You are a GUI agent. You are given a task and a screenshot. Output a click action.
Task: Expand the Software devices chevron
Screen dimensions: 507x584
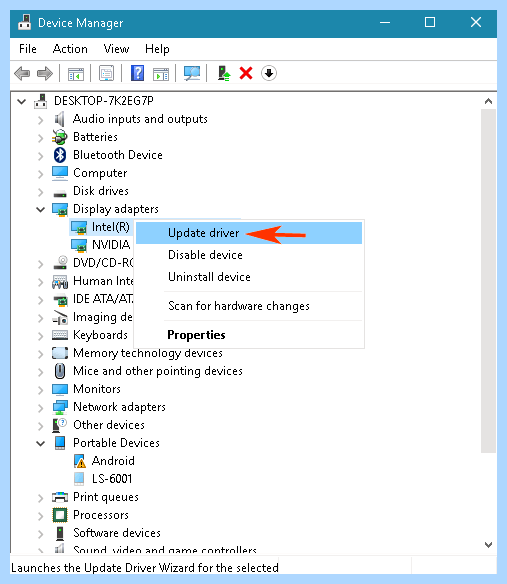(41, 533)
